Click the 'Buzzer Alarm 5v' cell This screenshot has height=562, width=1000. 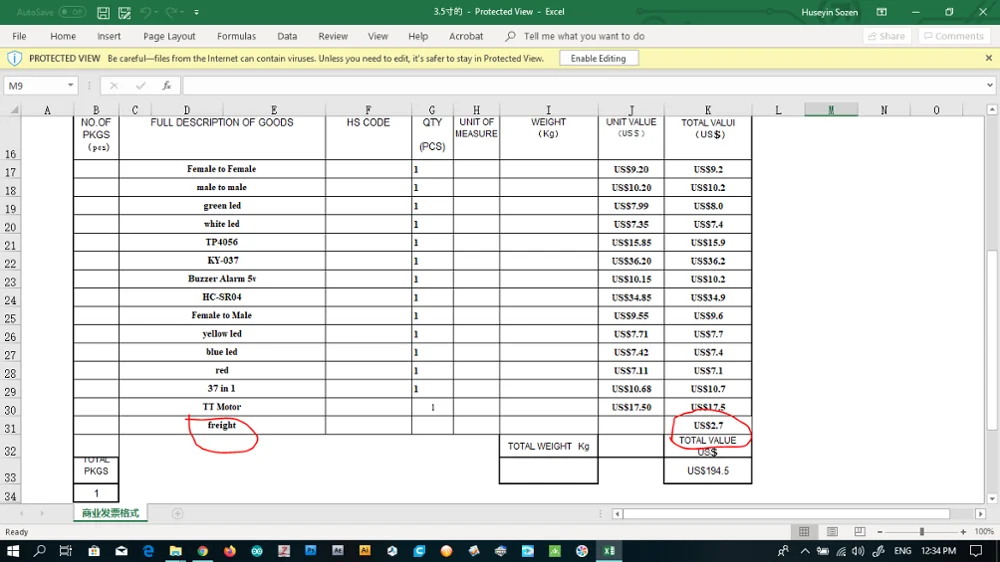click(x=222, y=279)
